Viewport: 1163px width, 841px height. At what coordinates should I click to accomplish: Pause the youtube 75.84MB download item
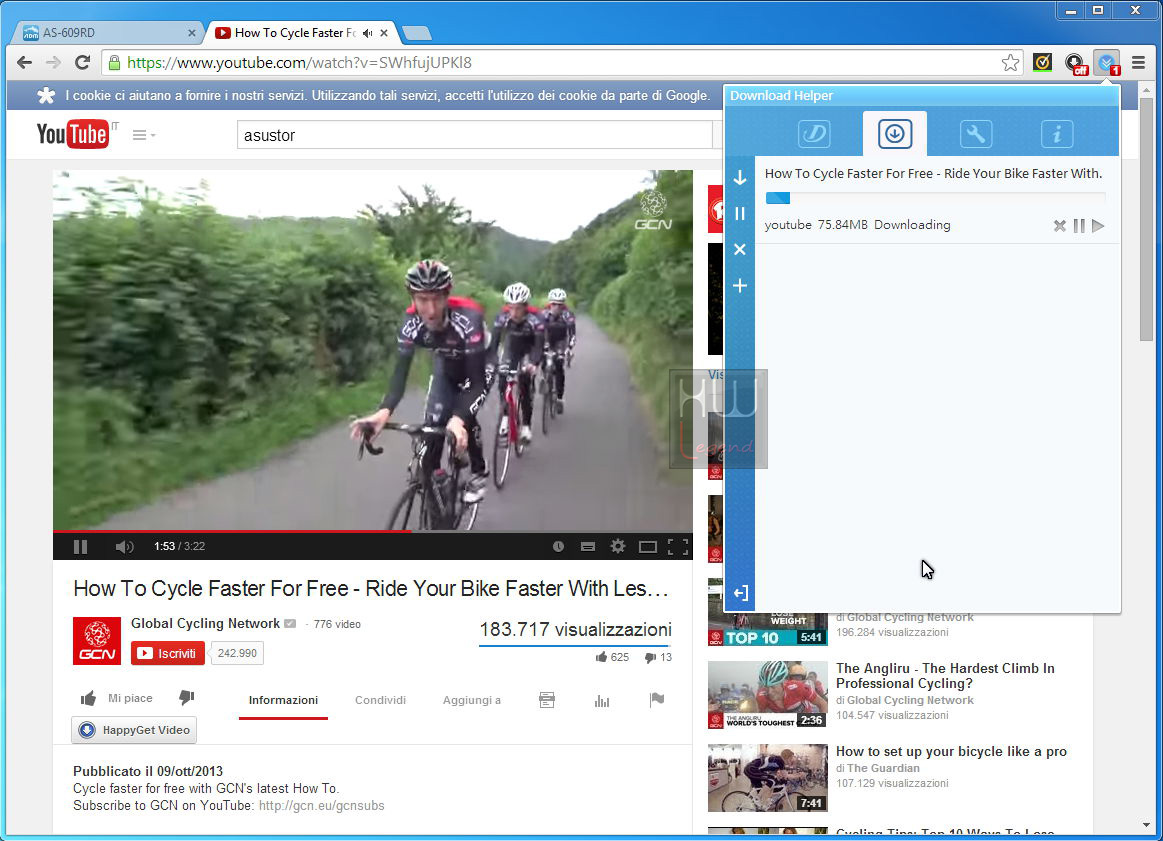click(1079, 225)
